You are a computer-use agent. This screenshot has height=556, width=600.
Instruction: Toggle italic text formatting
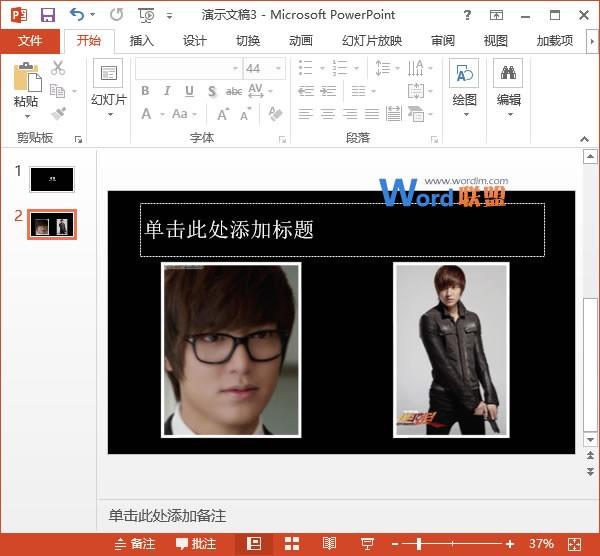(x=167, y=91)
